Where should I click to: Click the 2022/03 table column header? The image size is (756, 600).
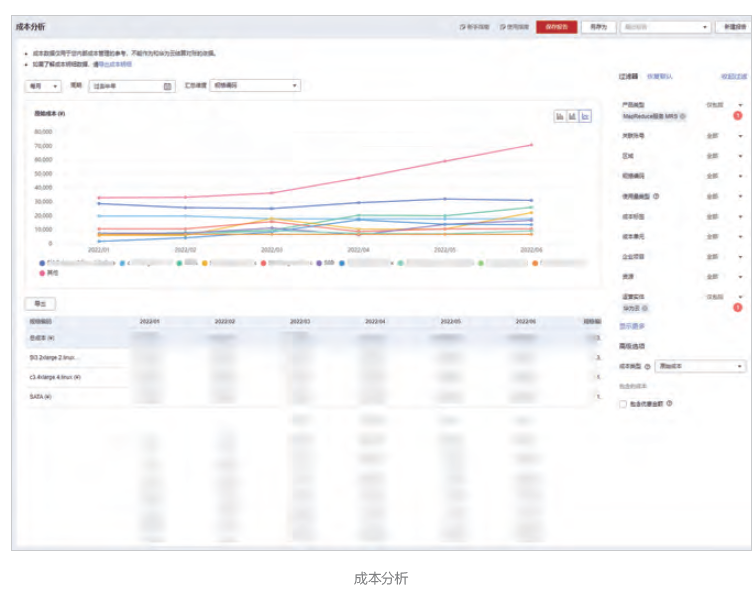[x=300, y=321]
